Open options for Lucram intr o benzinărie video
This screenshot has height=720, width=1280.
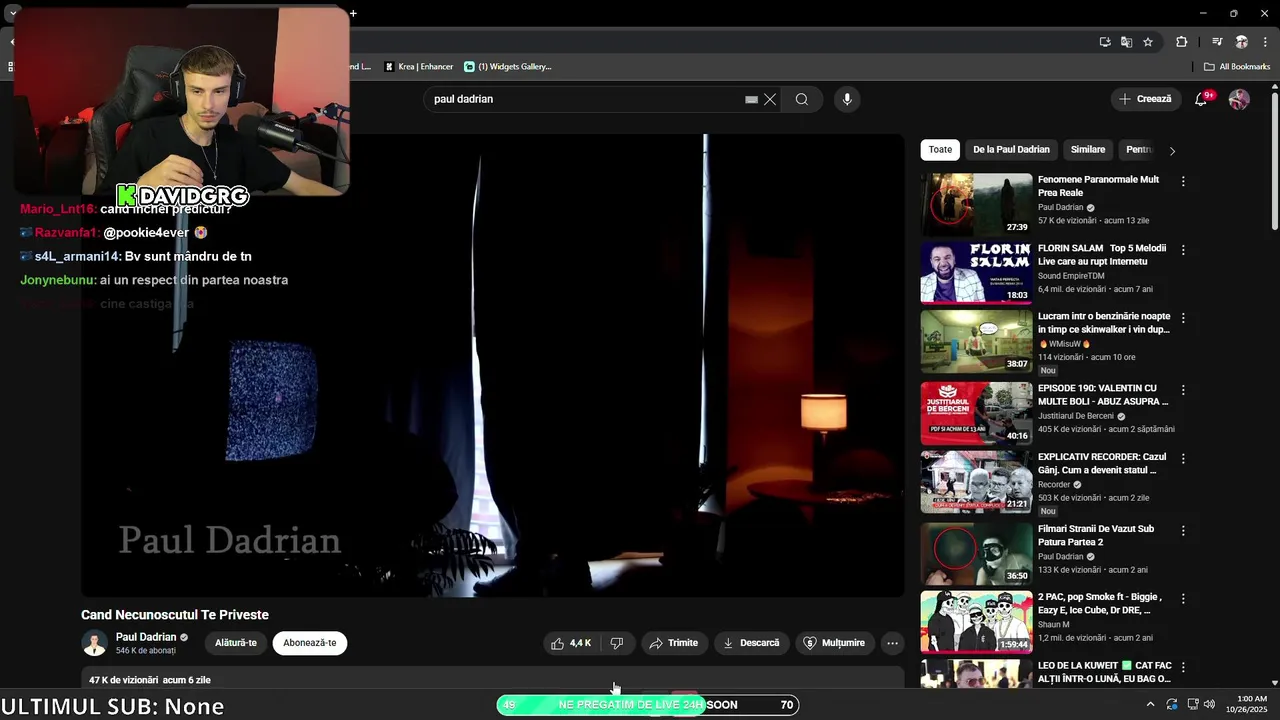(1183, 318)
